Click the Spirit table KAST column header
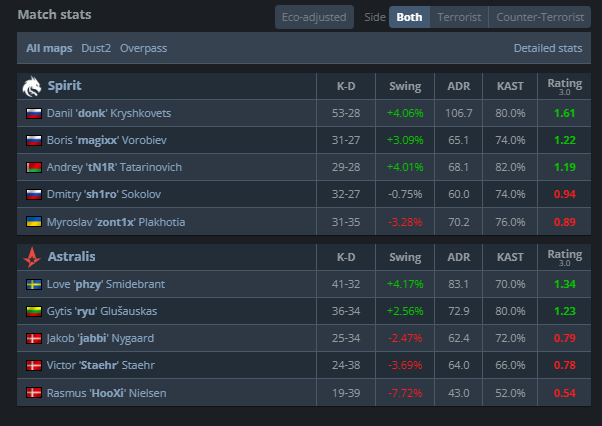602x426 pixels. coord(510,86)
